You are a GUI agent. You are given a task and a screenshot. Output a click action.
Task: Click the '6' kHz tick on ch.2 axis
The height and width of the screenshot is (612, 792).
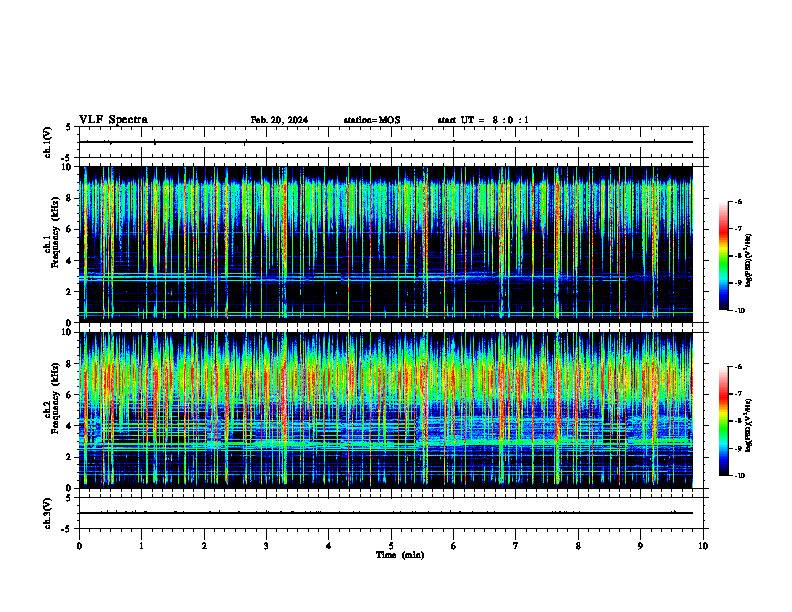tap(69, 395)
